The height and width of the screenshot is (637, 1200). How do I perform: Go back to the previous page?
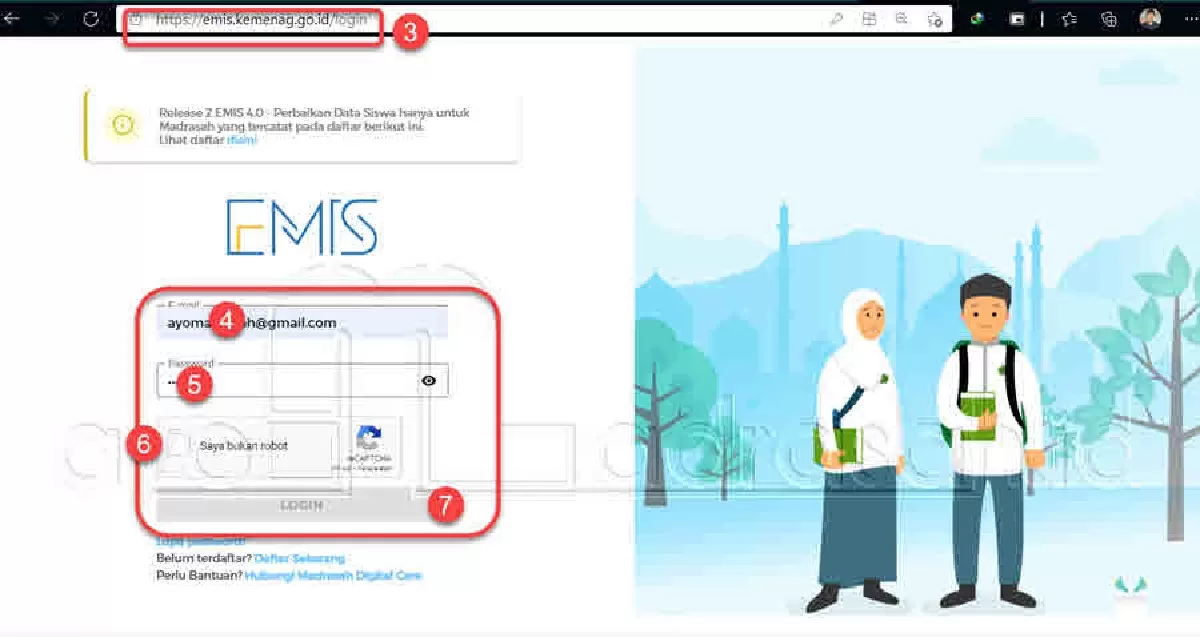click(x=13, y=18)
